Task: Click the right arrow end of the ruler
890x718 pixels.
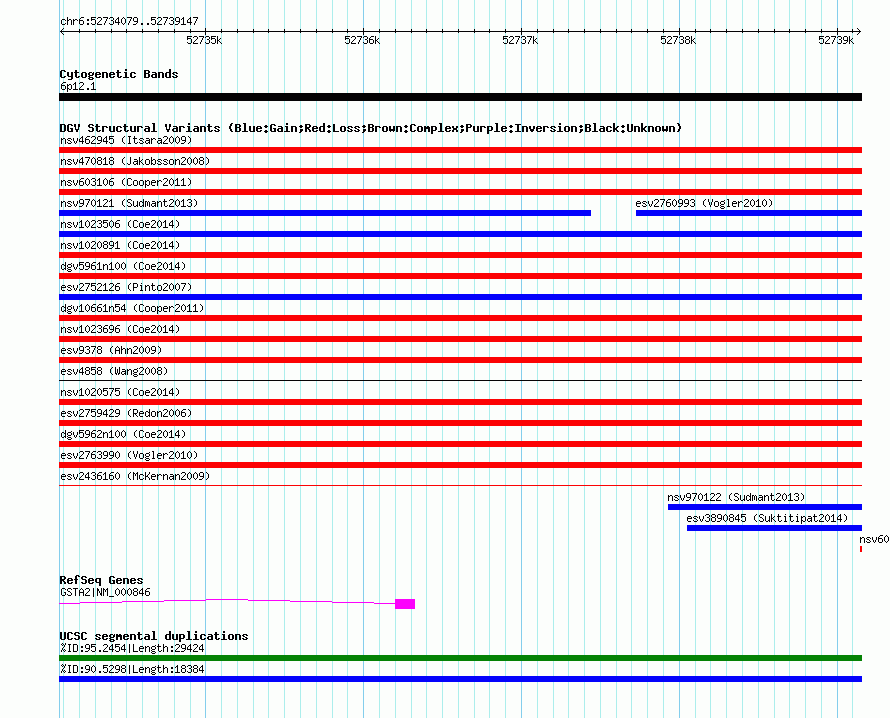Action: tap(859, 32)
